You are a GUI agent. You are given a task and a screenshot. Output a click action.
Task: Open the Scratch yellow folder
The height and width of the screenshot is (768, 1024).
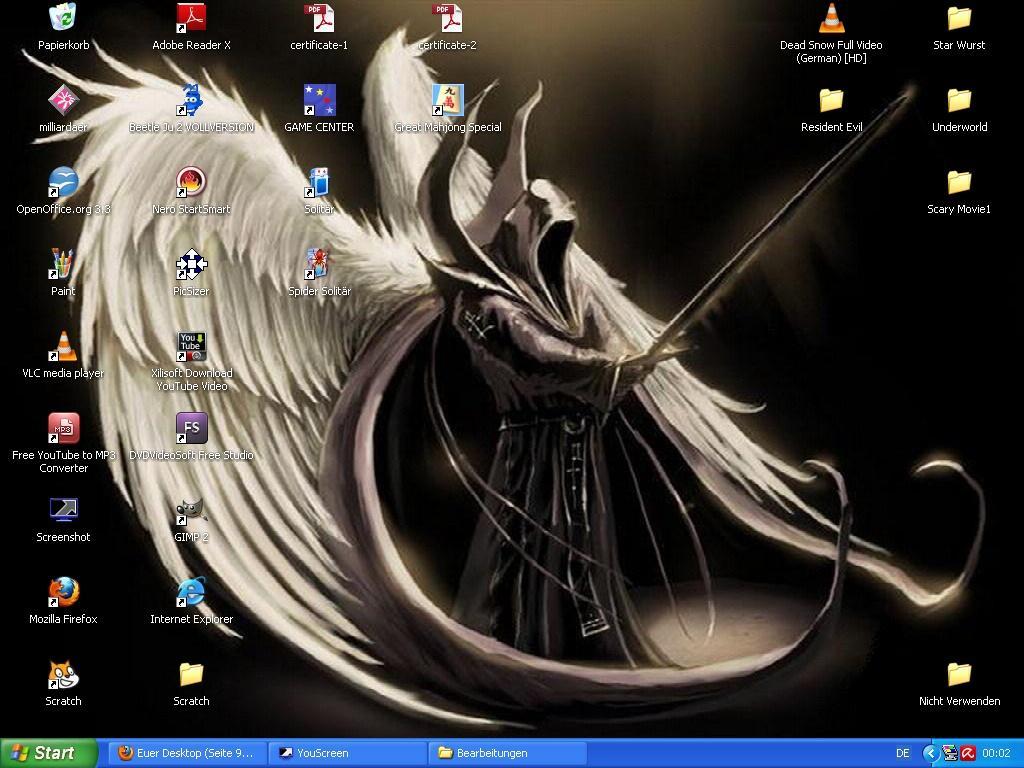191,674
